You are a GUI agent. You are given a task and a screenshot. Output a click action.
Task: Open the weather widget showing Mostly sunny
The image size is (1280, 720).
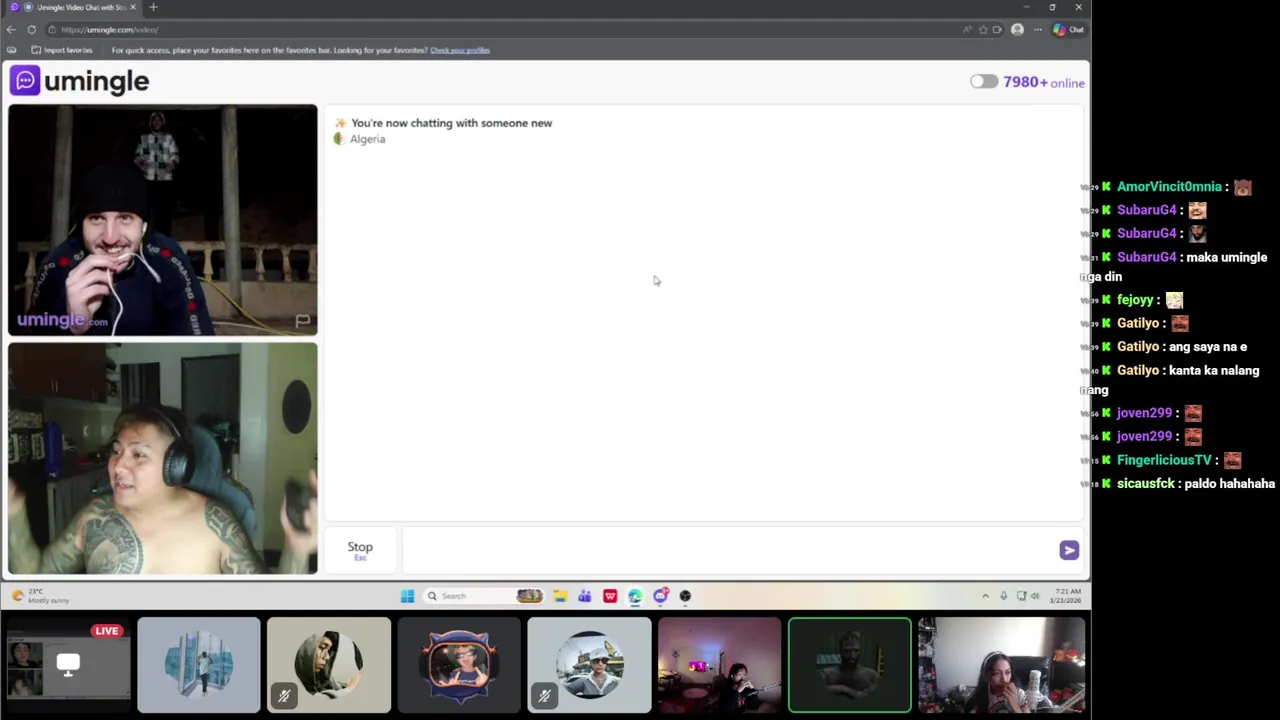click(x=40, y=596)
